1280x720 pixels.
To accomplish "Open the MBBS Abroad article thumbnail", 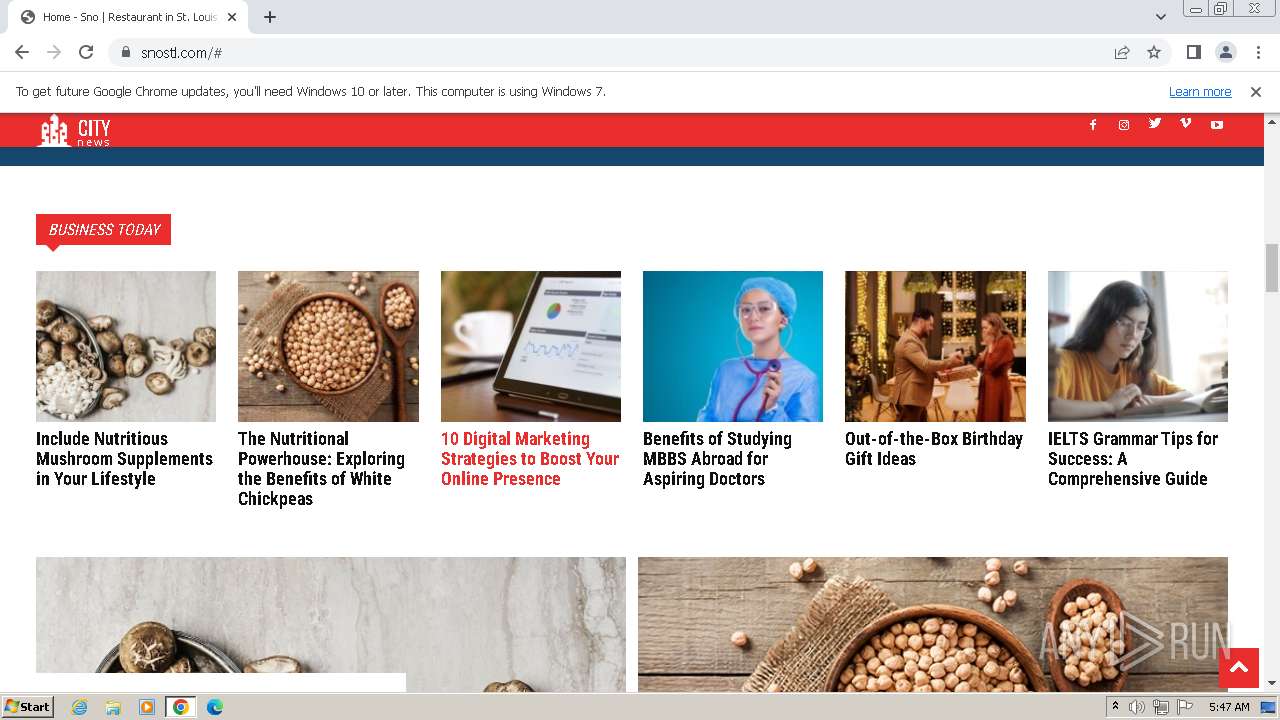I will click(x=733, y=346).
